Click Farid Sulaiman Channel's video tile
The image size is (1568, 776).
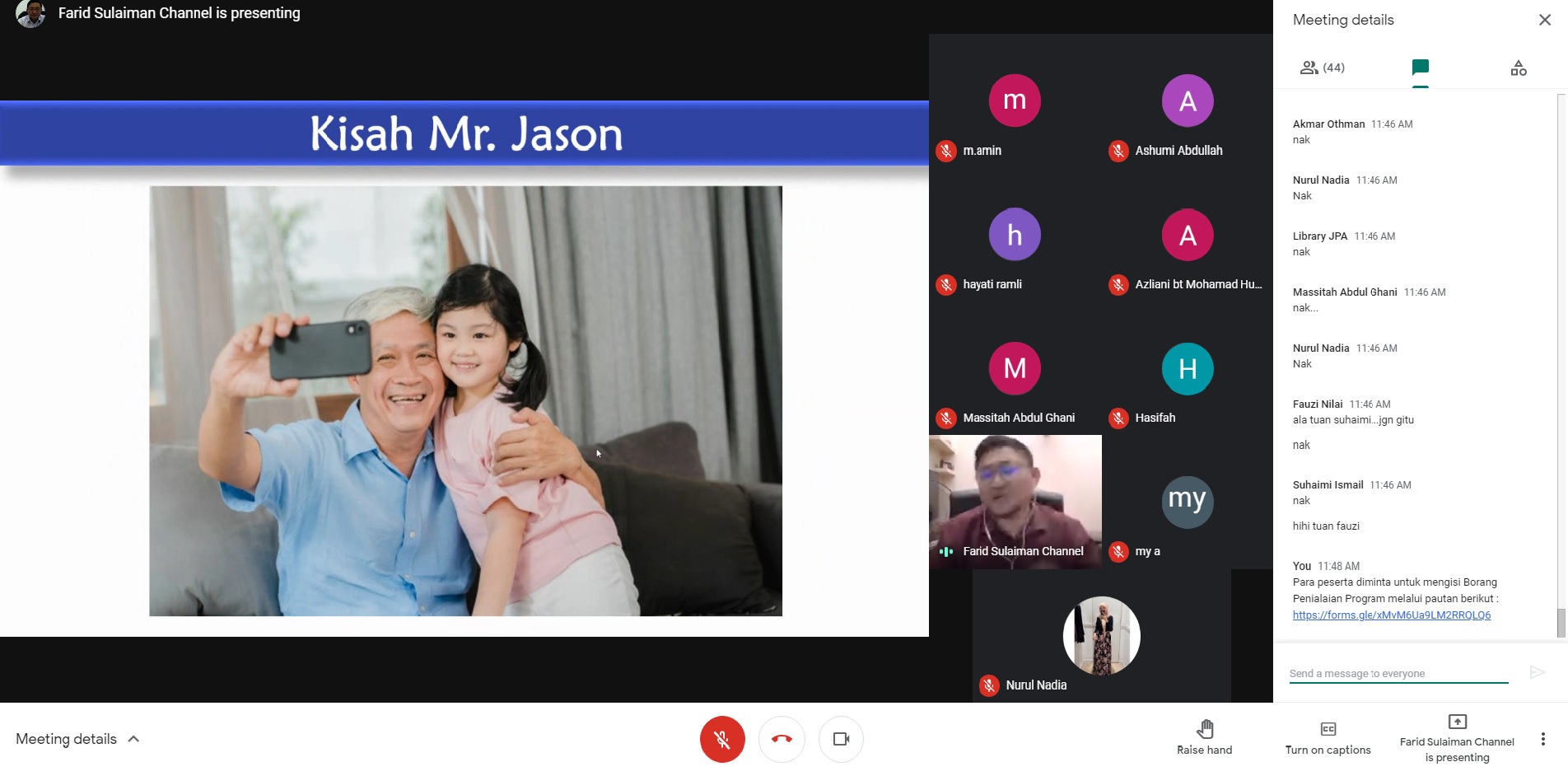tap(1015, 502)
